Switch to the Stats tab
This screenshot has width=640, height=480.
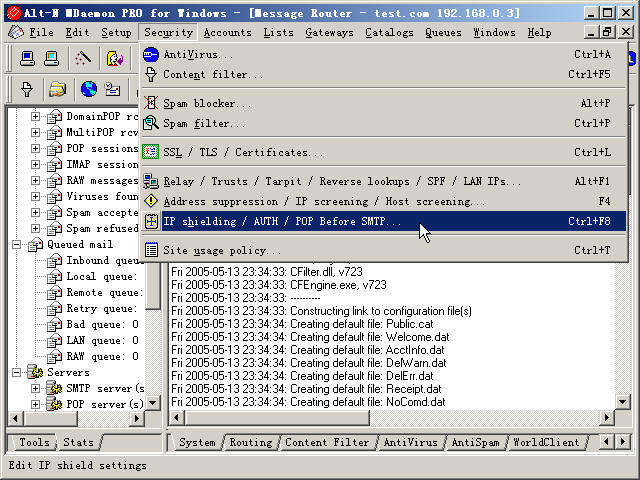(x=79, y=442)
